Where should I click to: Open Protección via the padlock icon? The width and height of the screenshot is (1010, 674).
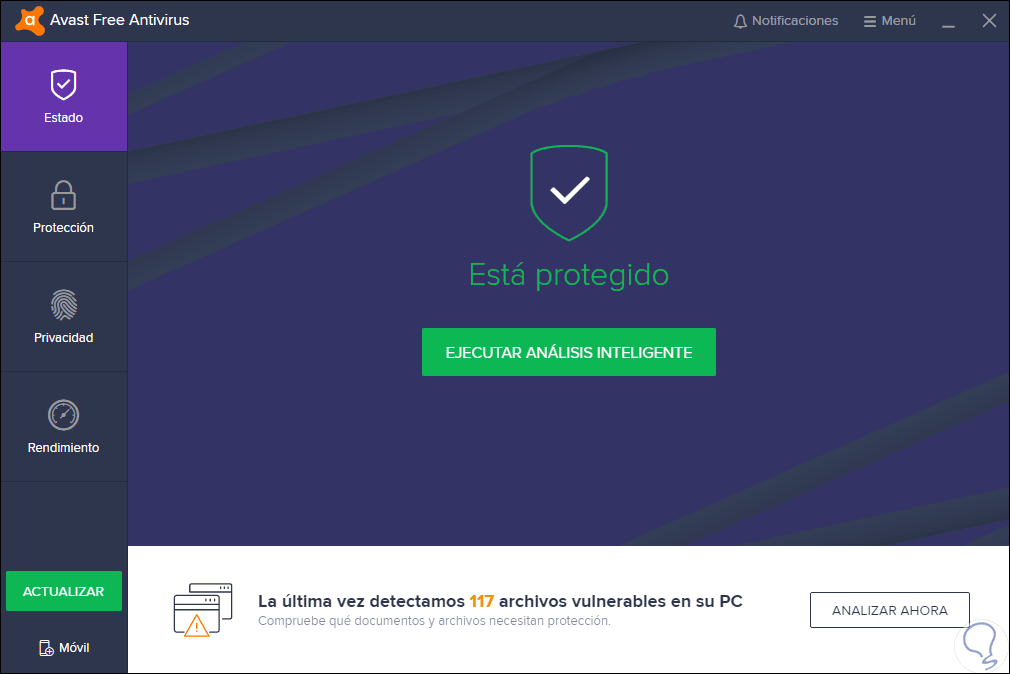pyautogui.click(x=63, y=195)
